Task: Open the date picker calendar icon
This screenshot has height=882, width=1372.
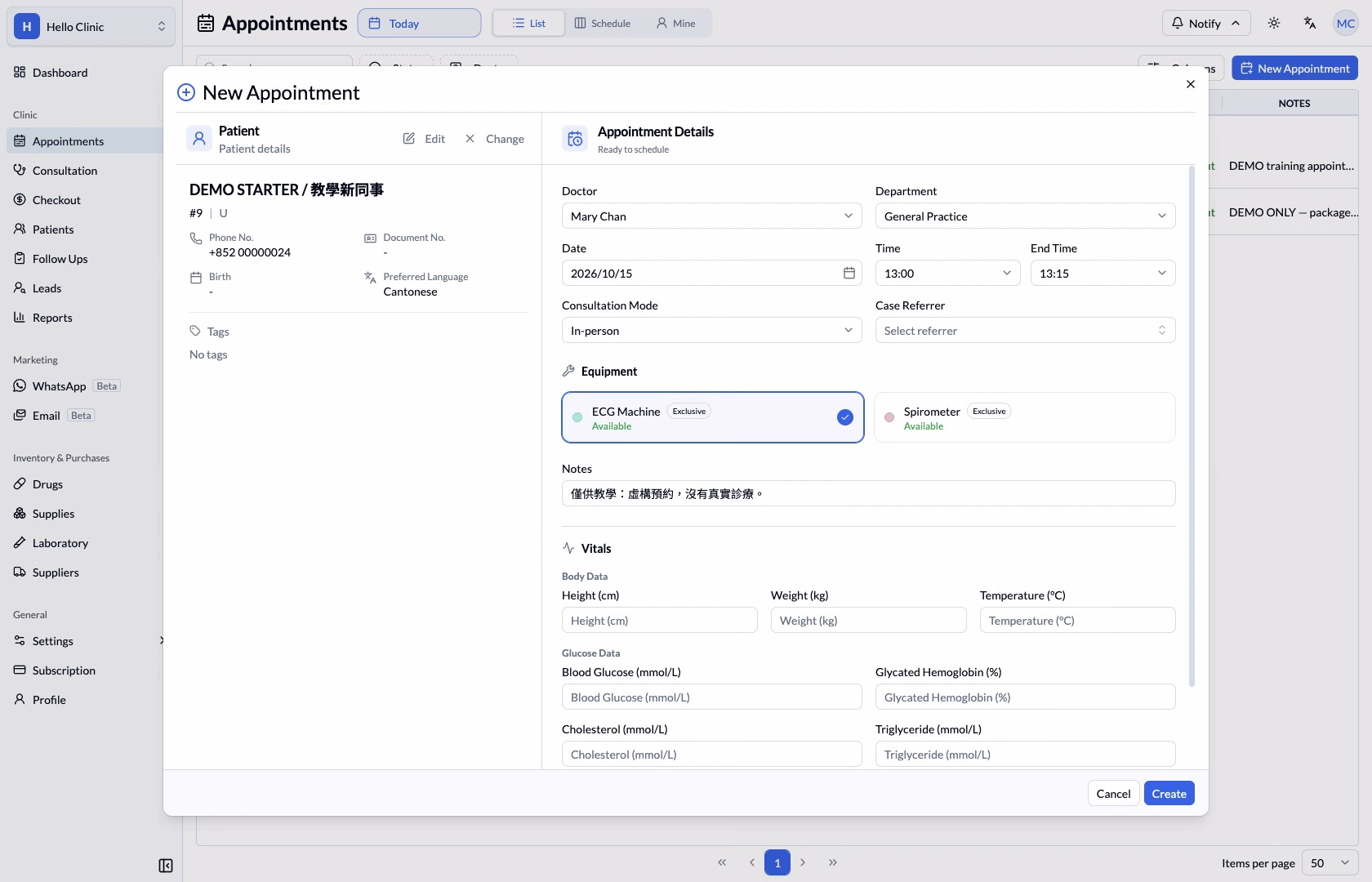Action: [x=849, y=273]
